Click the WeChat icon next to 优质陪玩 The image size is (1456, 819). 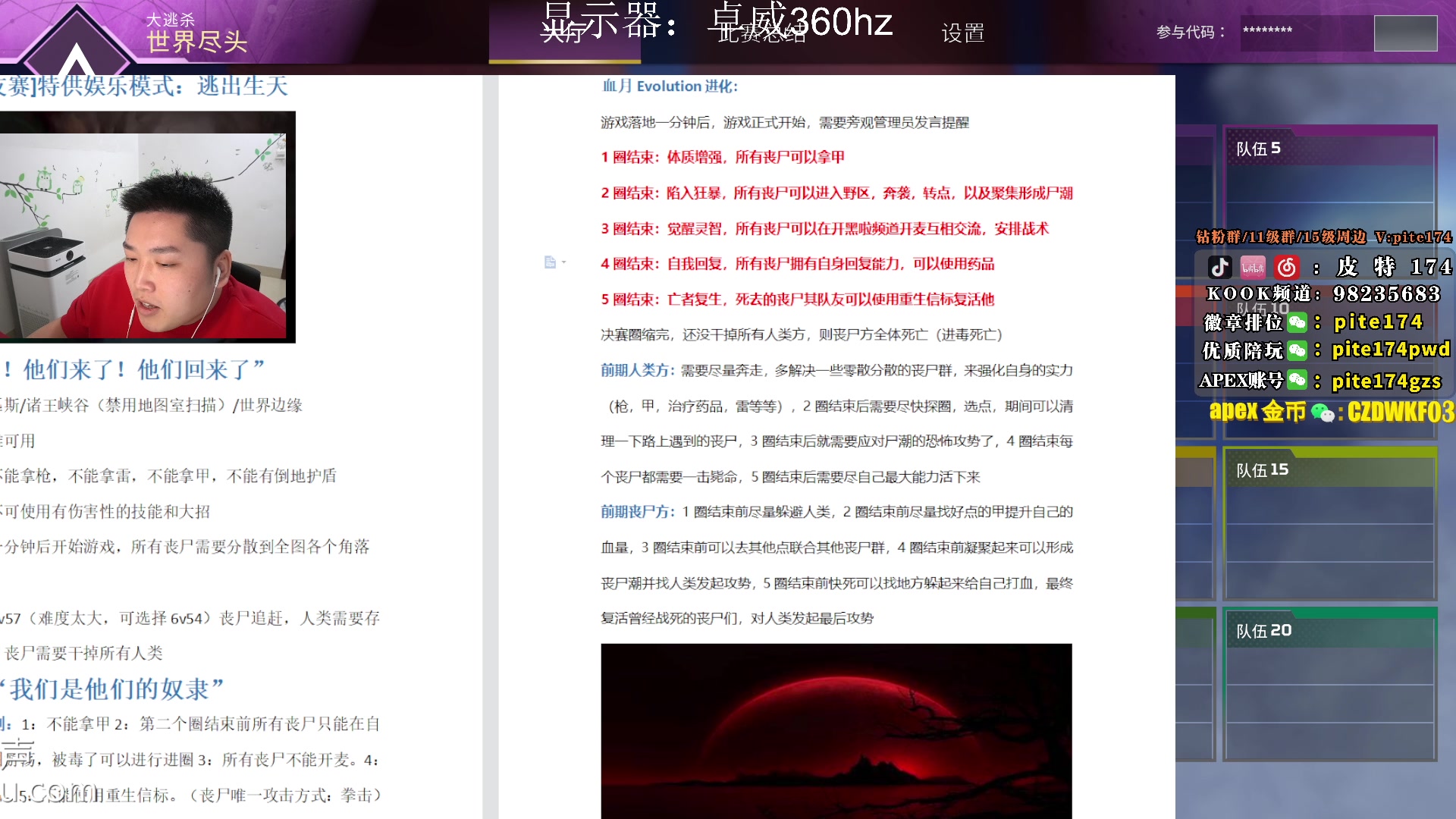click(x=1298, y=350)
